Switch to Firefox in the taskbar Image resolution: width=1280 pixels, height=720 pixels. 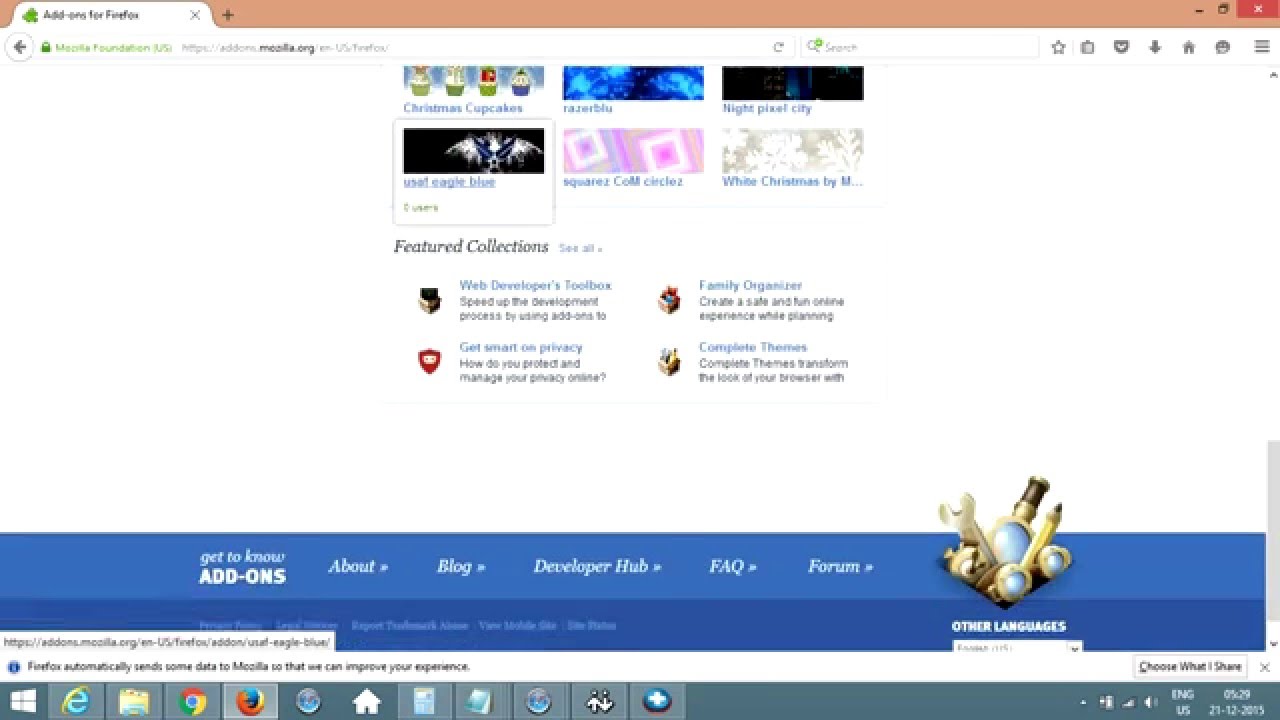250,702
